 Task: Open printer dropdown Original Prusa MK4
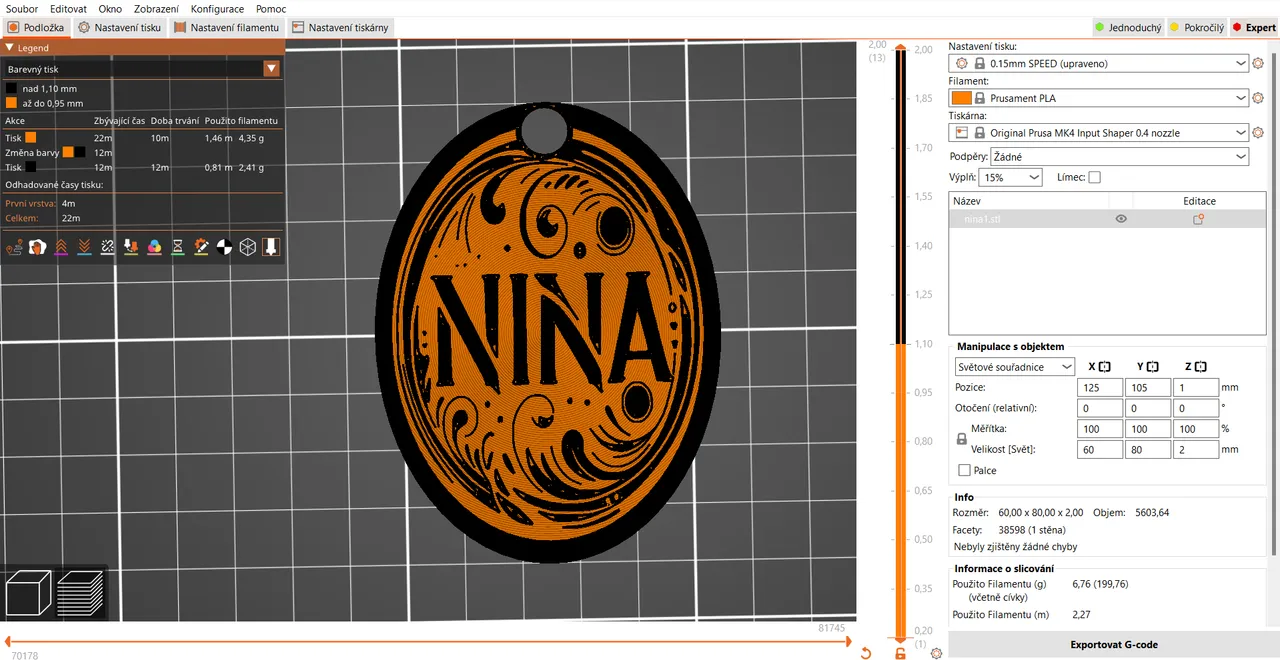pyautogui.click(x=1099, y=132)
